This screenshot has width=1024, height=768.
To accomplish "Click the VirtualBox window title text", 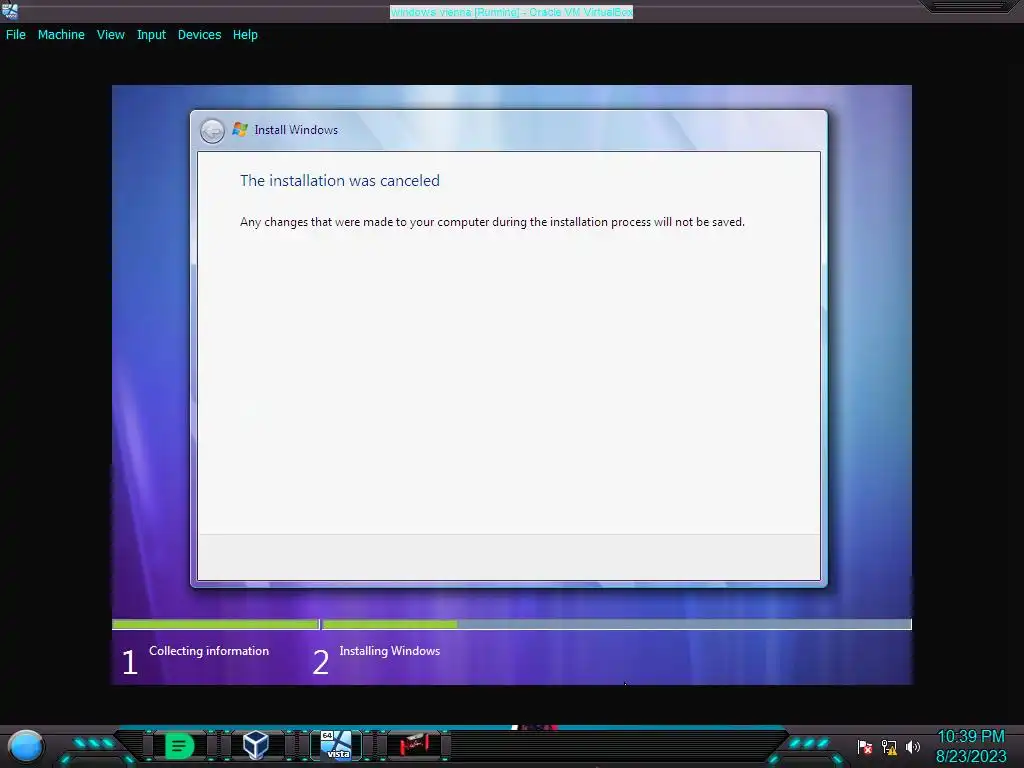I will click(511, 12).
